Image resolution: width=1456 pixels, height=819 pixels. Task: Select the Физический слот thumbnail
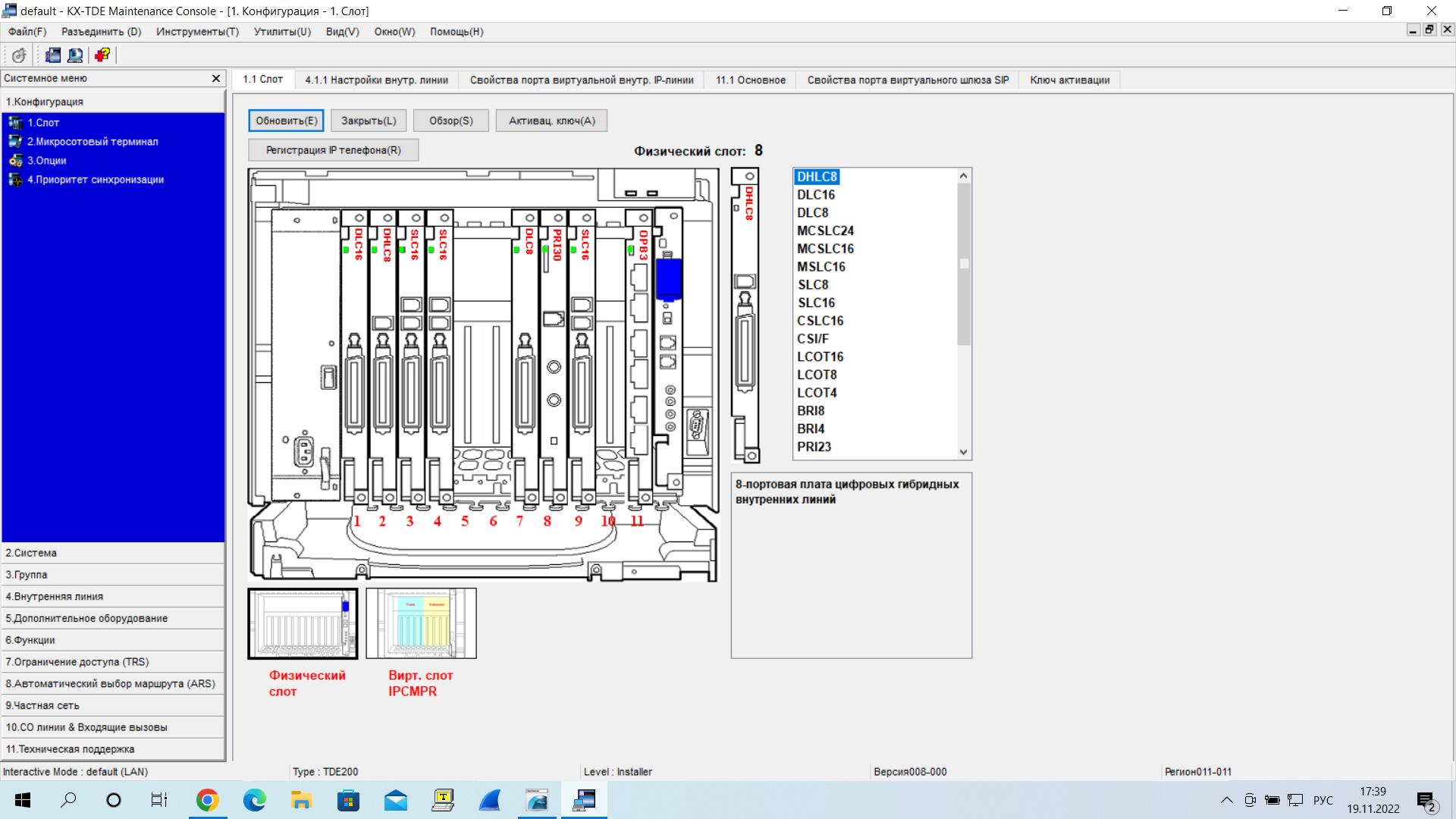303,623
